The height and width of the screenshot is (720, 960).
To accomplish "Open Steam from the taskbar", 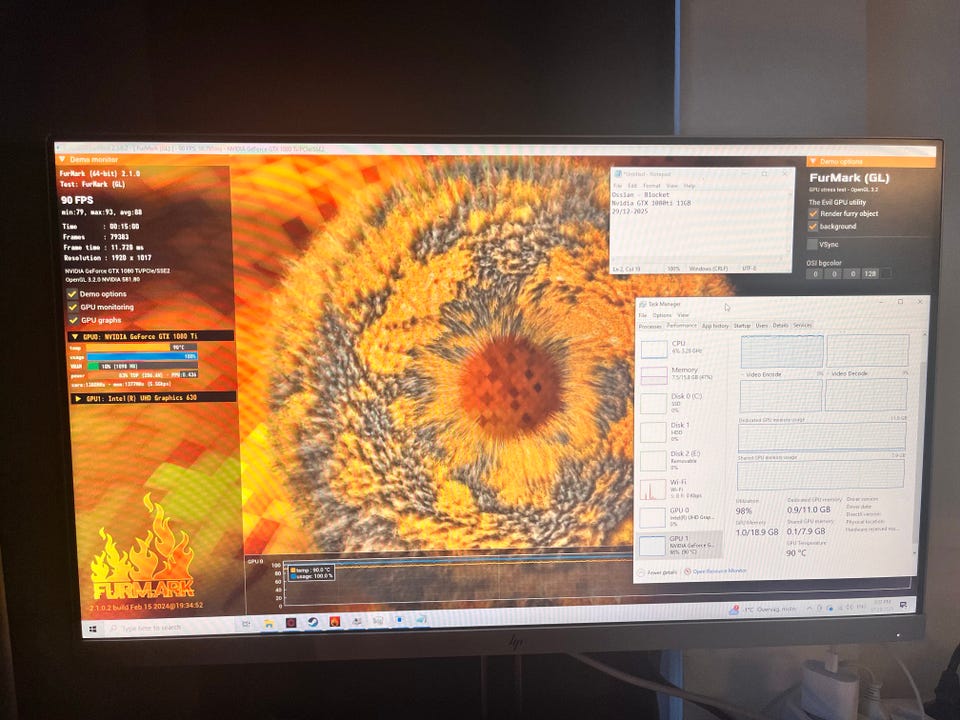I will [313, 621].
